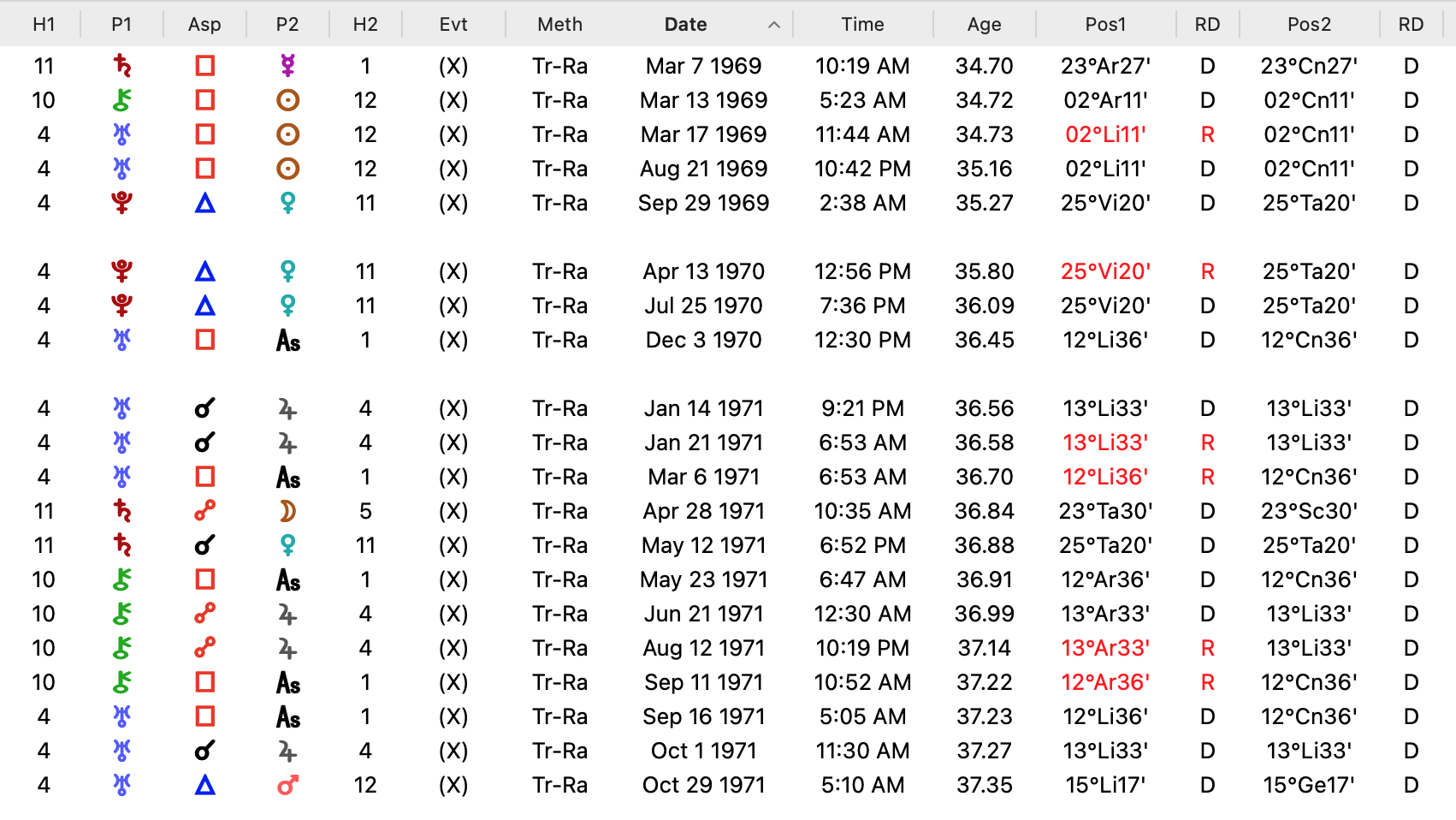Click the Pluto glyph in the Sep 29 1969 row

click(122, 203)
